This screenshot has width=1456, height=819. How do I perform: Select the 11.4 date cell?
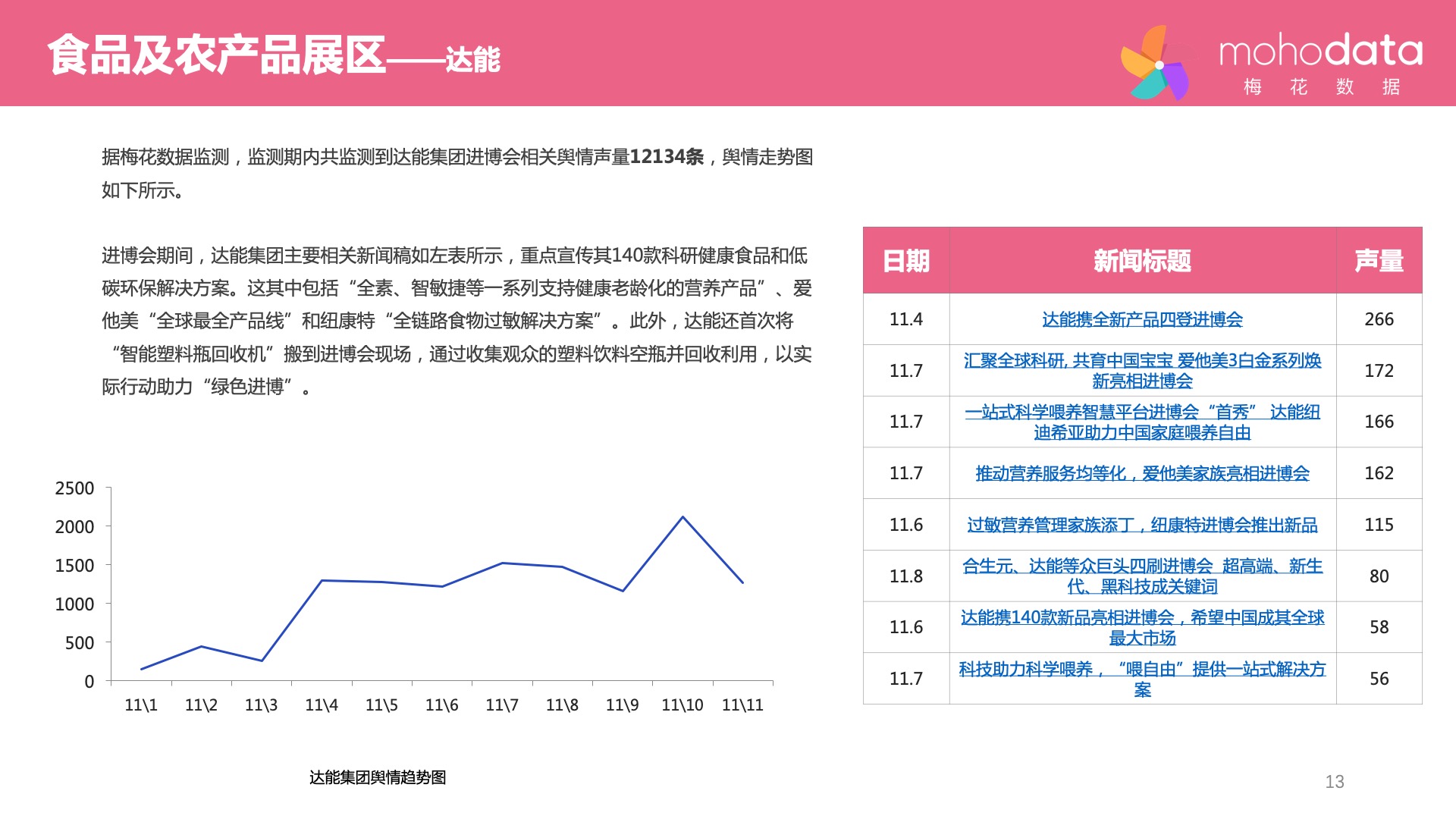pos(906,319)
